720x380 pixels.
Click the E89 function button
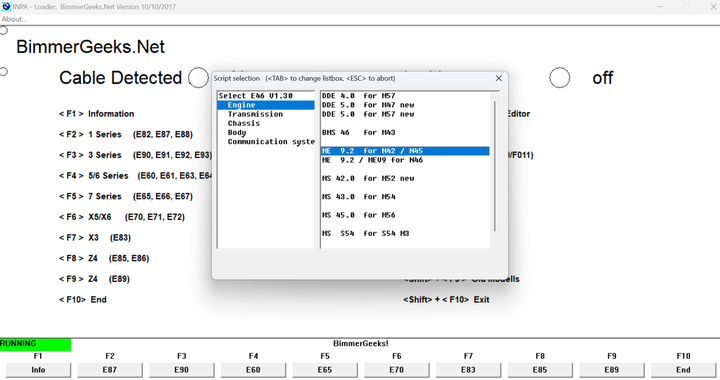611,370
